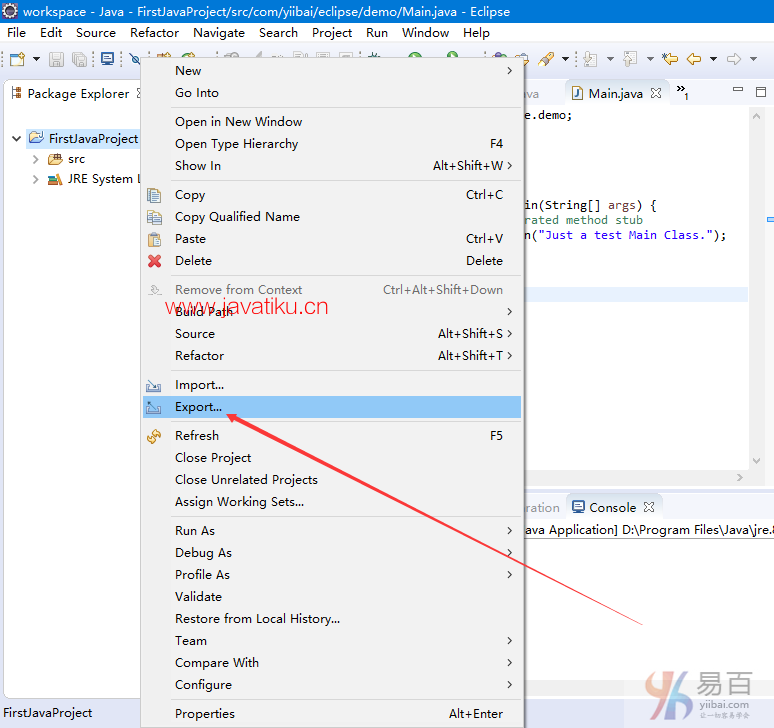Open the Back history dropdown arrow
This screenshot has height=728, width=774.
coord(713,59)
